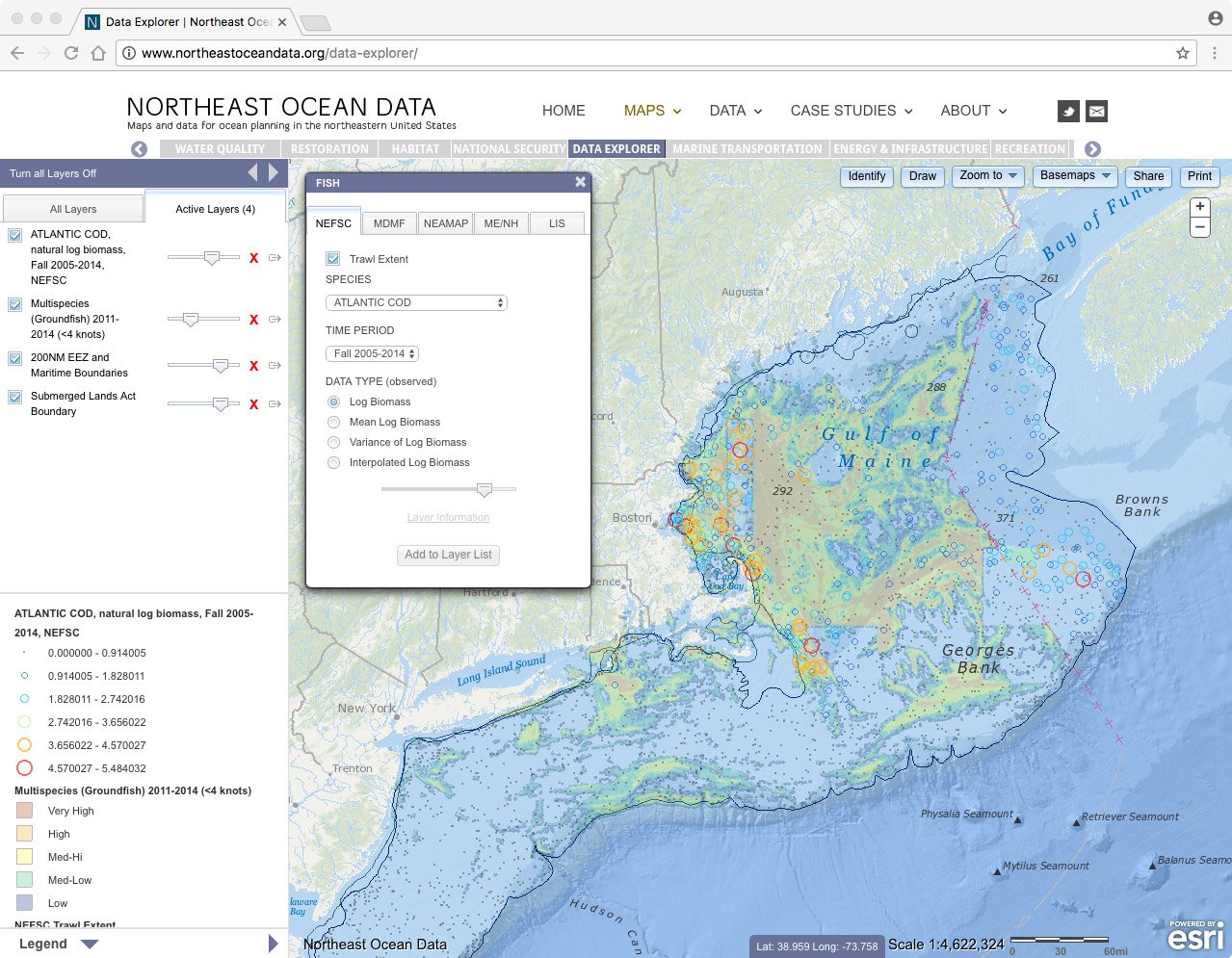Select the Mean Log Biomass option
This screenshot has height=958, width=1232.
[x=333, y=422]
